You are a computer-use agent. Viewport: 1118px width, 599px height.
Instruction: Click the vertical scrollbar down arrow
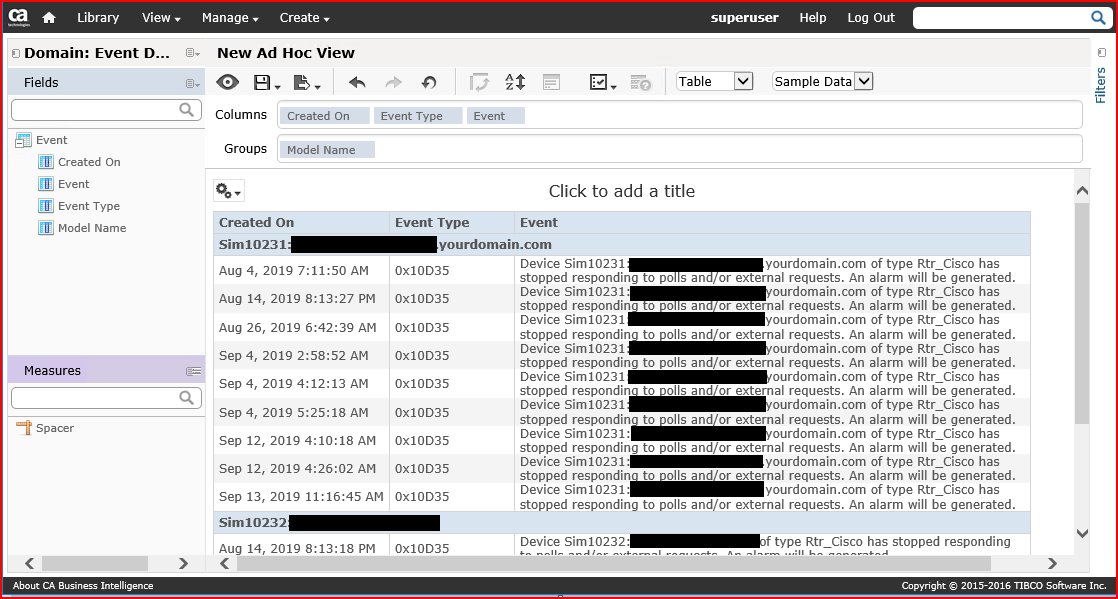[1081, 534]
